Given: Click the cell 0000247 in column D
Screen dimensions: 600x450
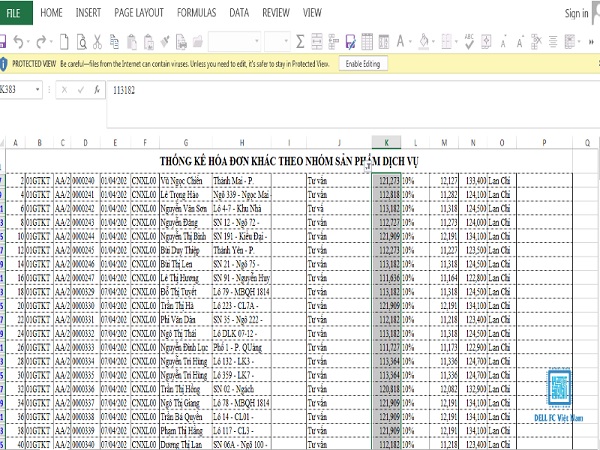Looking at the screenshot, I should pyautogui.click(x=85, y=278).
